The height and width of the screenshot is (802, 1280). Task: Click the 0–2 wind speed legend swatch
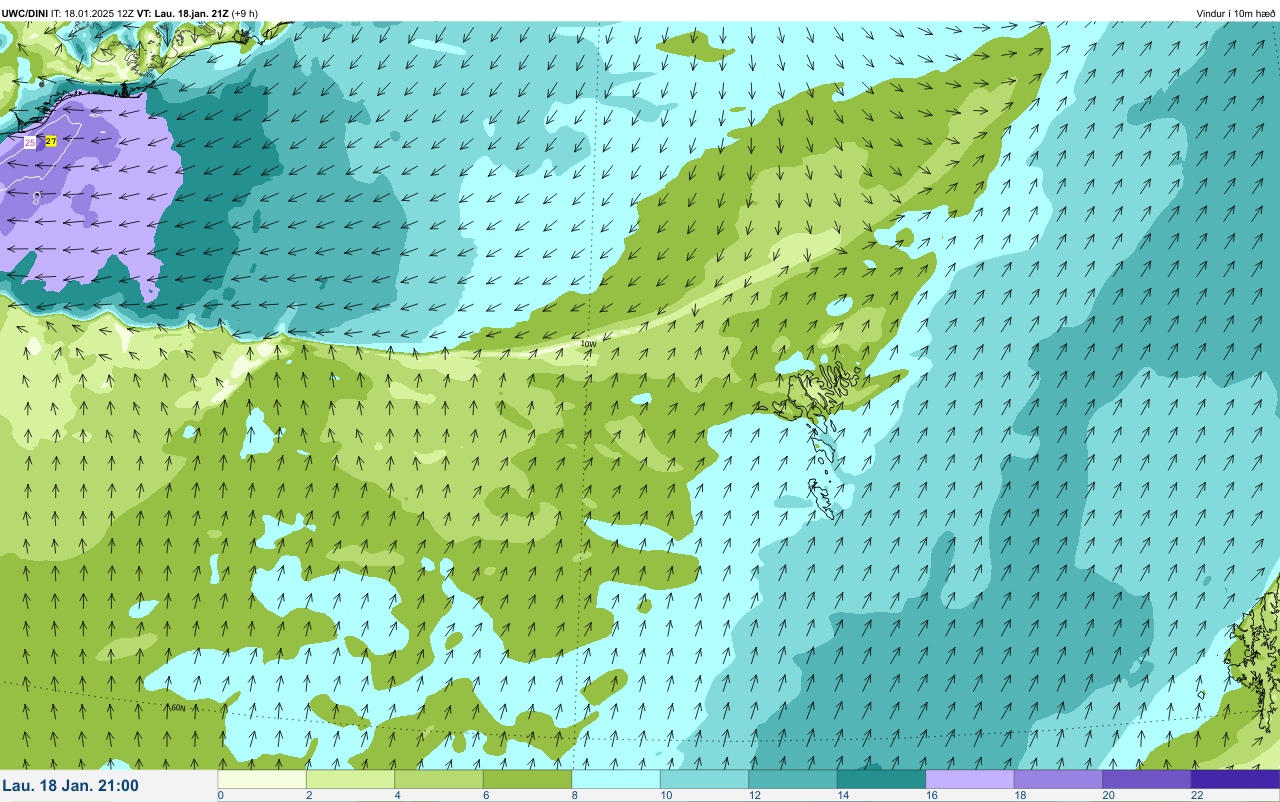262,779
